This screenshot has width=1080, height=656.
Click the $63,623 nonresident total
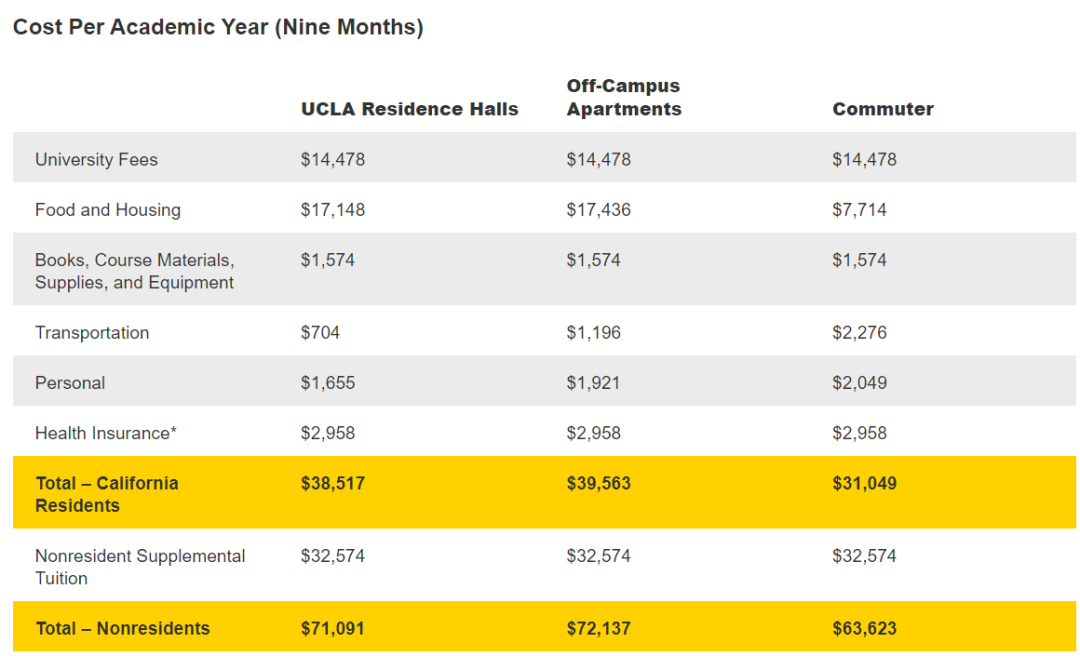click(x=864, y=628)
